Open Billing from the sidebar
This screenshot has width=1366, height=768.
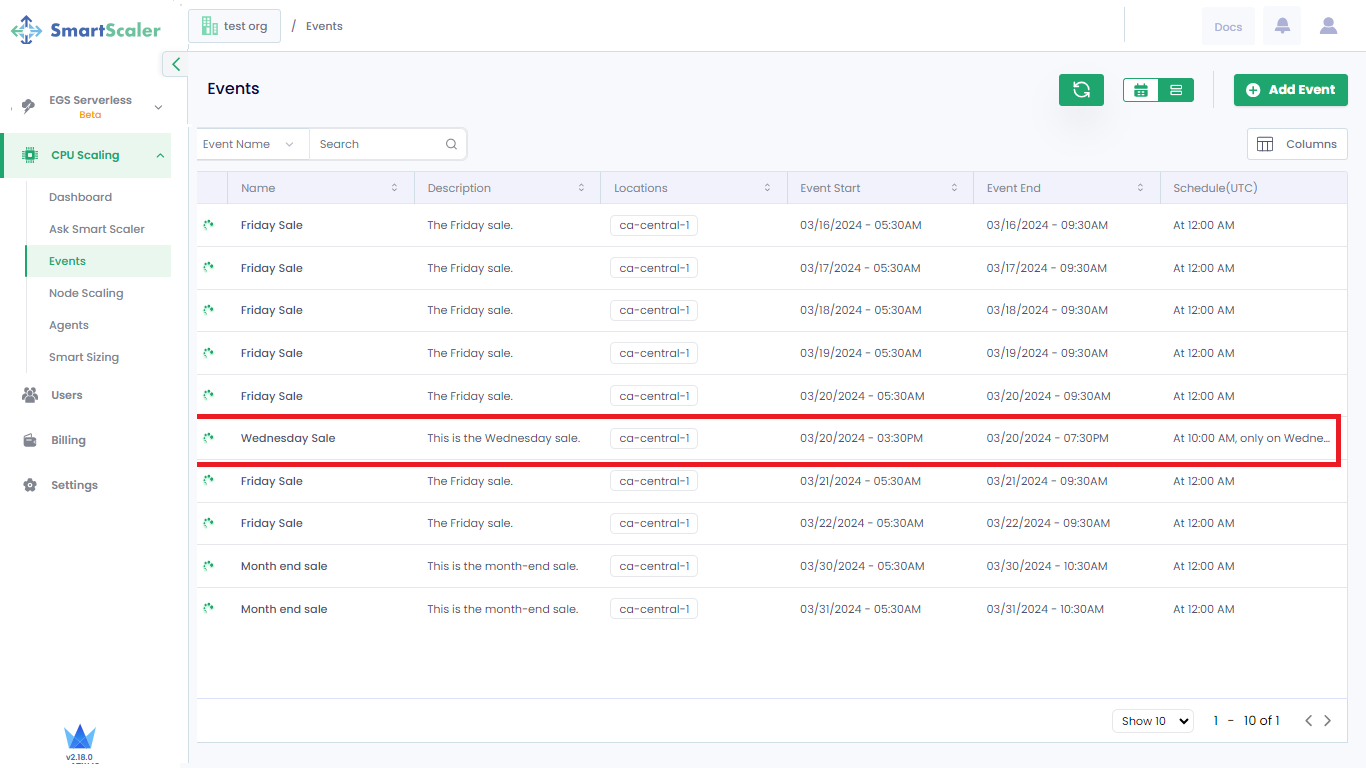click(x=68, y=440)
